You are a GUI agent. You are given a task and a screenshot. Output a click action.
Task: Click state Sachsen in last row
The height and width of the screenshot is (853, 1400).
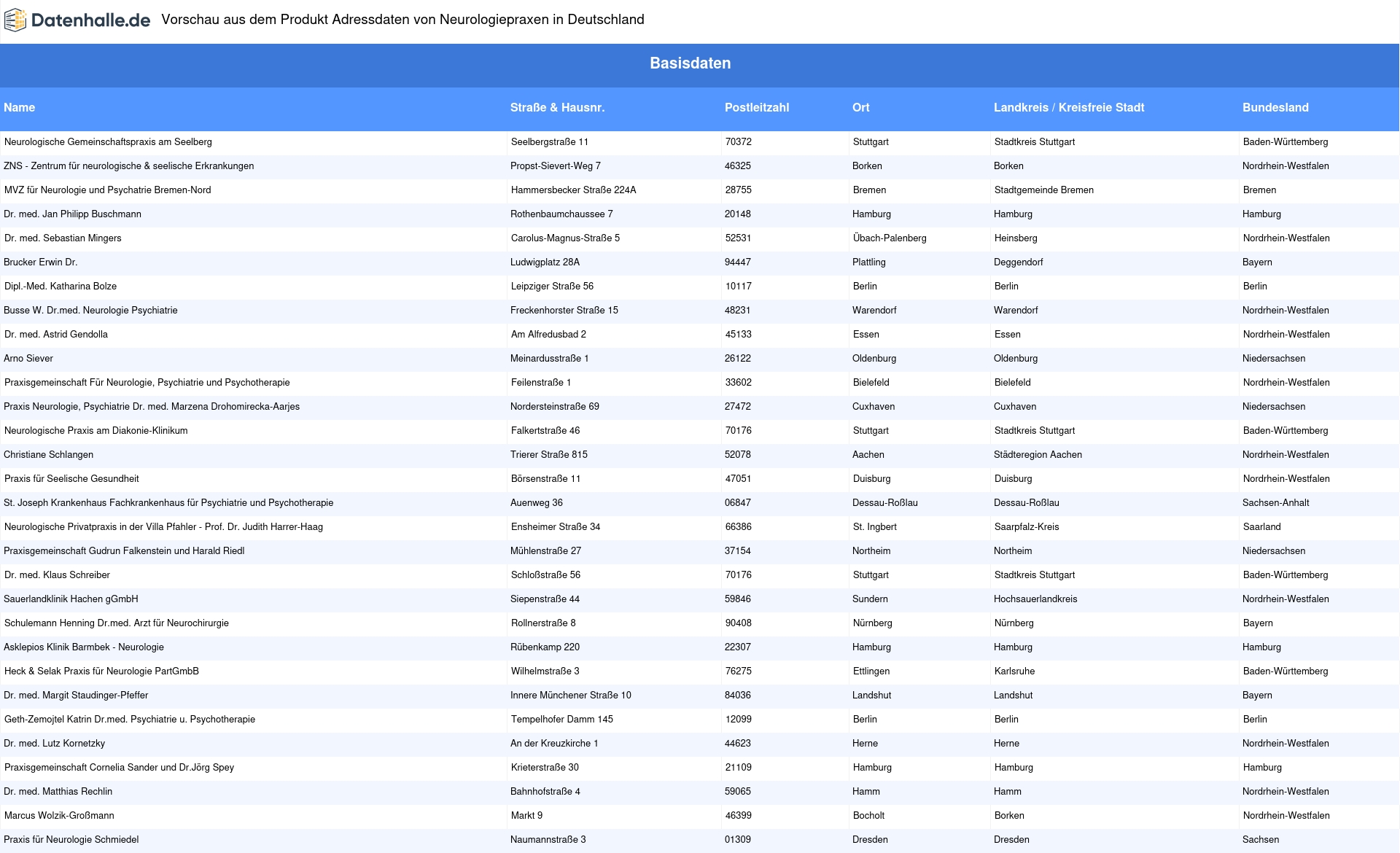coord(1261,840)
